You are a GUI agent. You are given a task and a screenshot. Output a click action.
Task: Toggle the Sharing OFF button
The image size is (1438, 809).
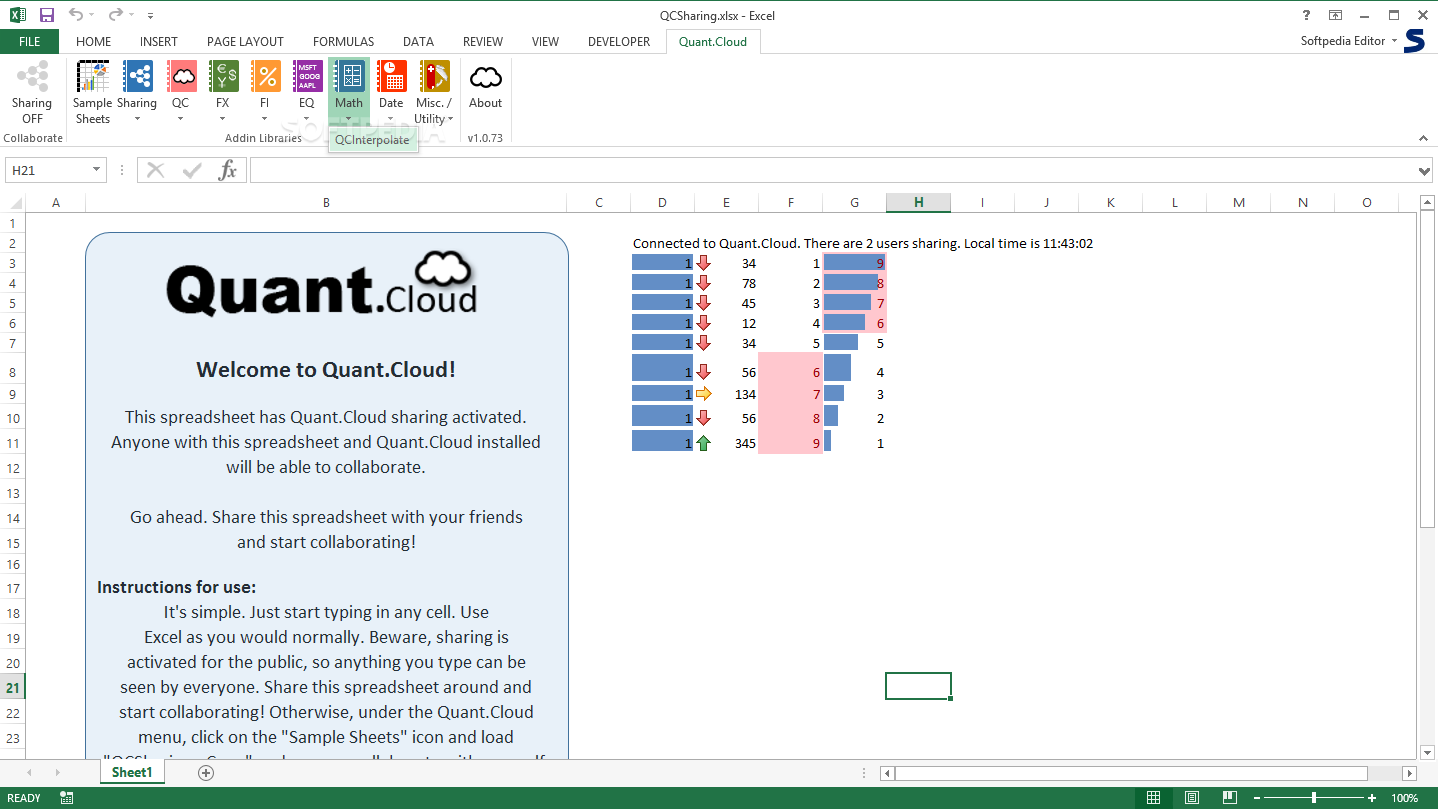pos(32,92)
